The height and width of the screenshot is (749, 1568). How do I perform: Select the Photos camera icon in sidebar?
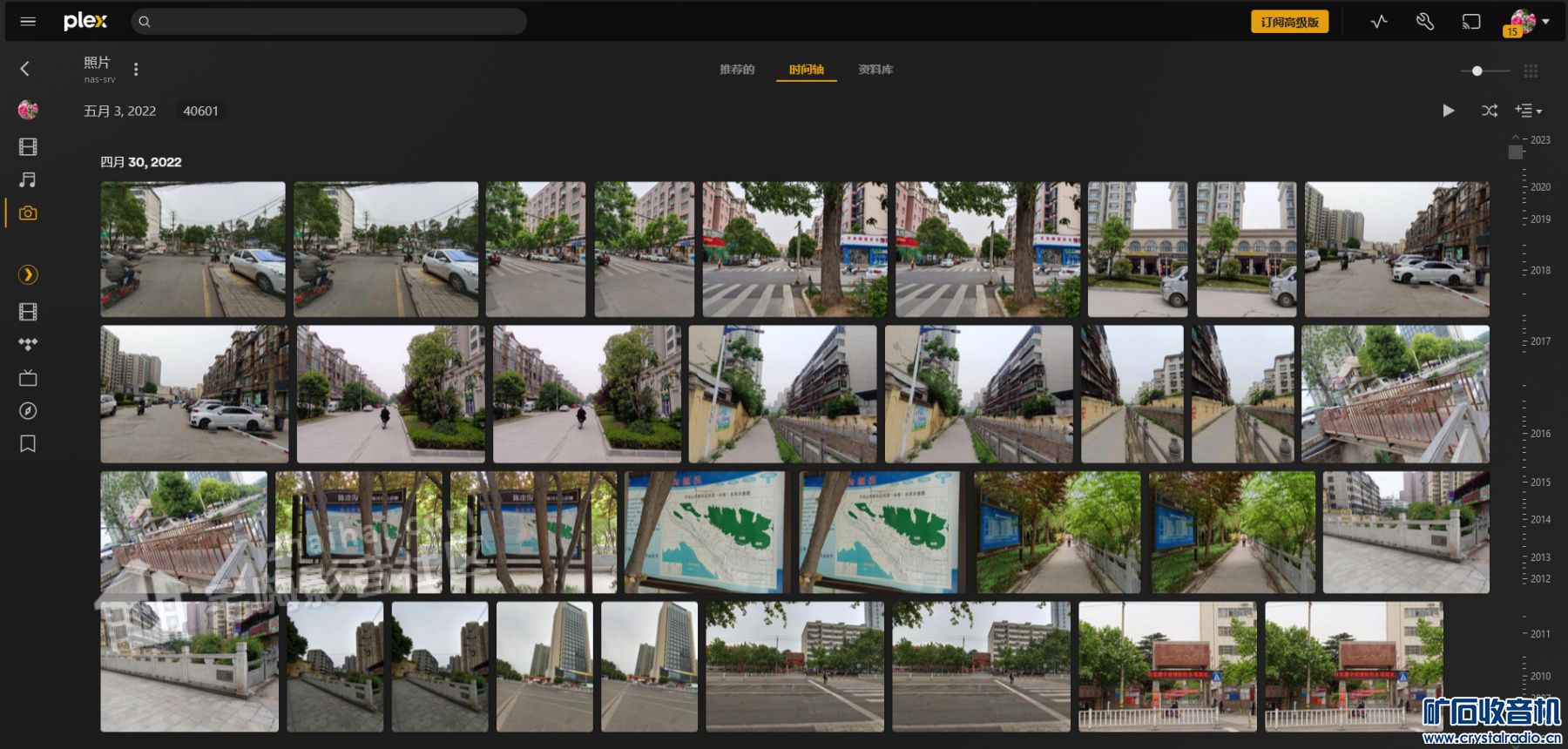point(28,213)
